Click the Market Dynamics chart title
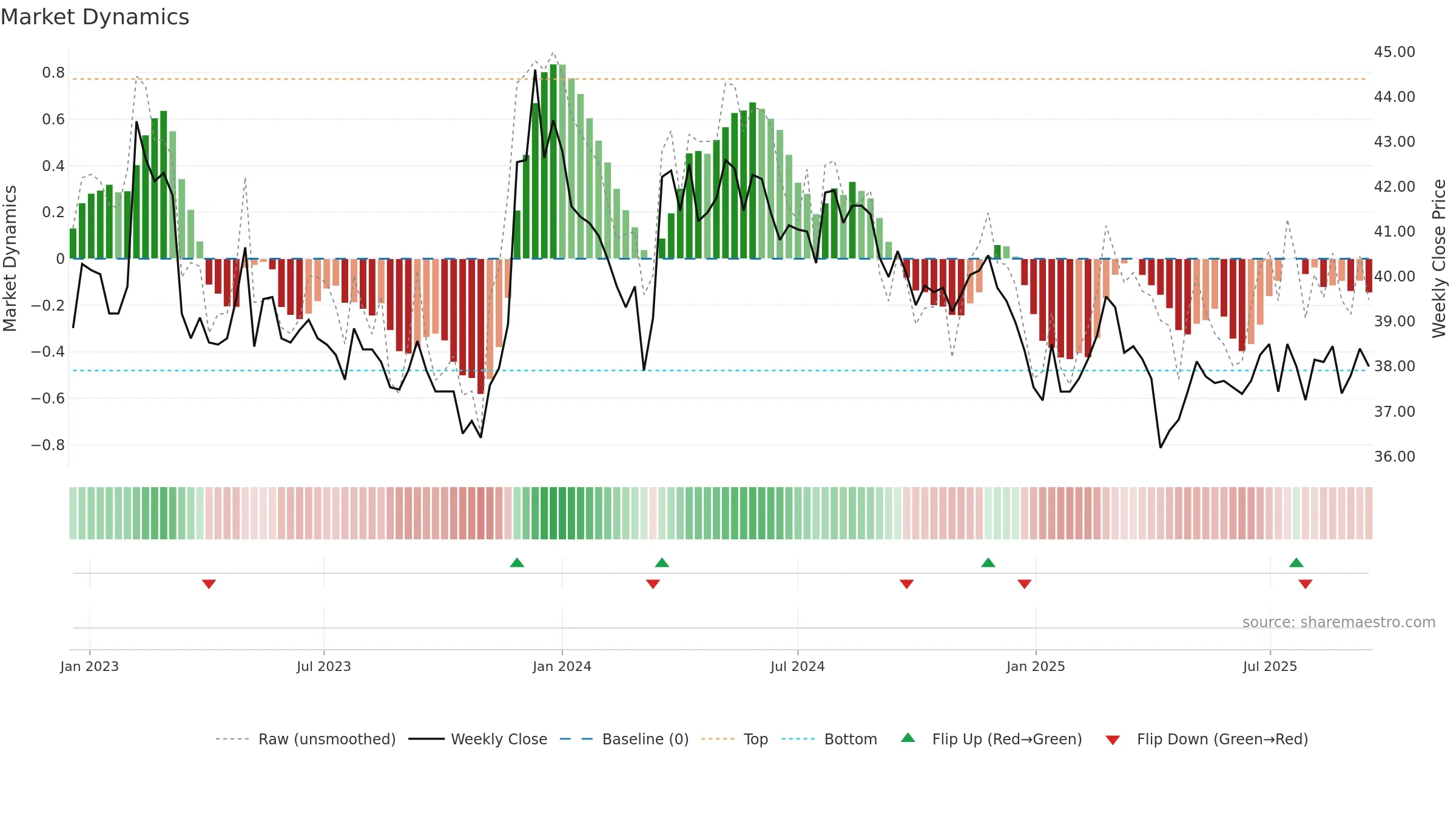The height and width of the screenshot is (819, 1456). point(95,17)
